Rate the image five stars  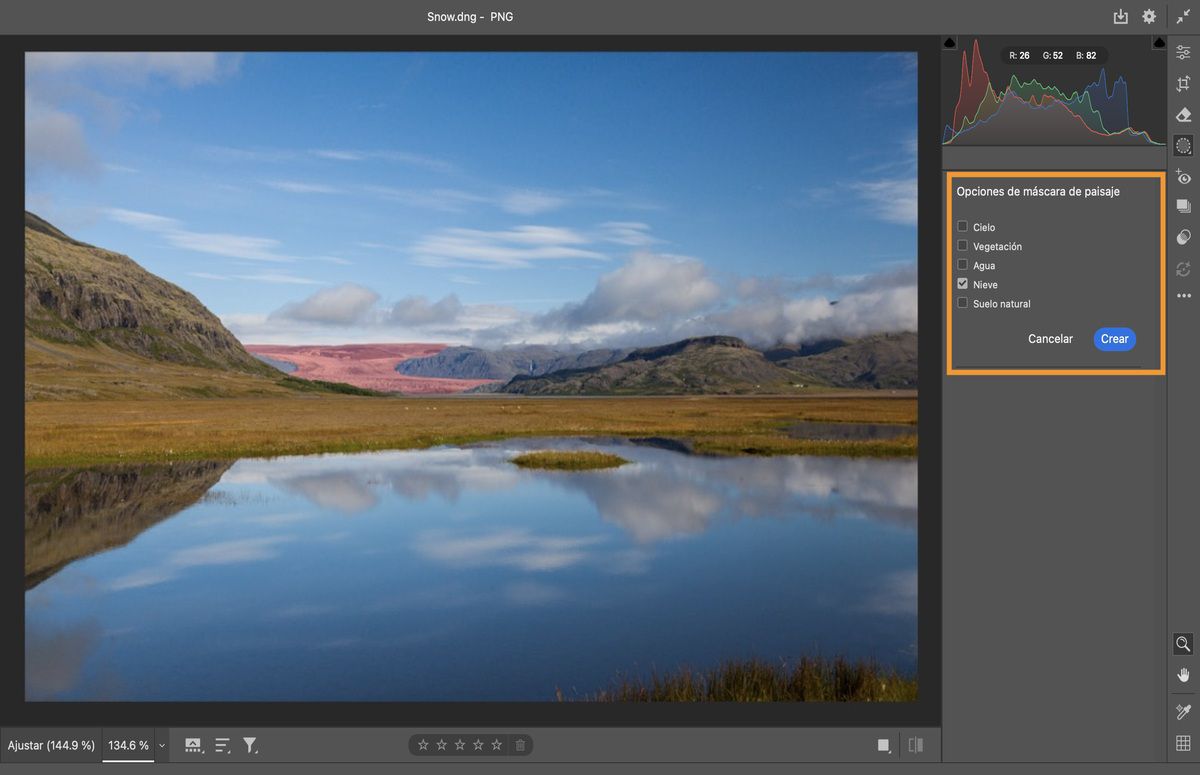click(x=496, y=745)
